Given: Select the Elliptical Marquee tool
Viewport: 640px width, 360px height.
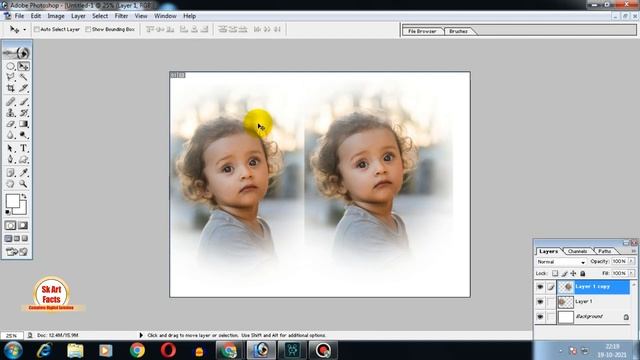Looking at the screenshot, I should click(x=11, y=66).
